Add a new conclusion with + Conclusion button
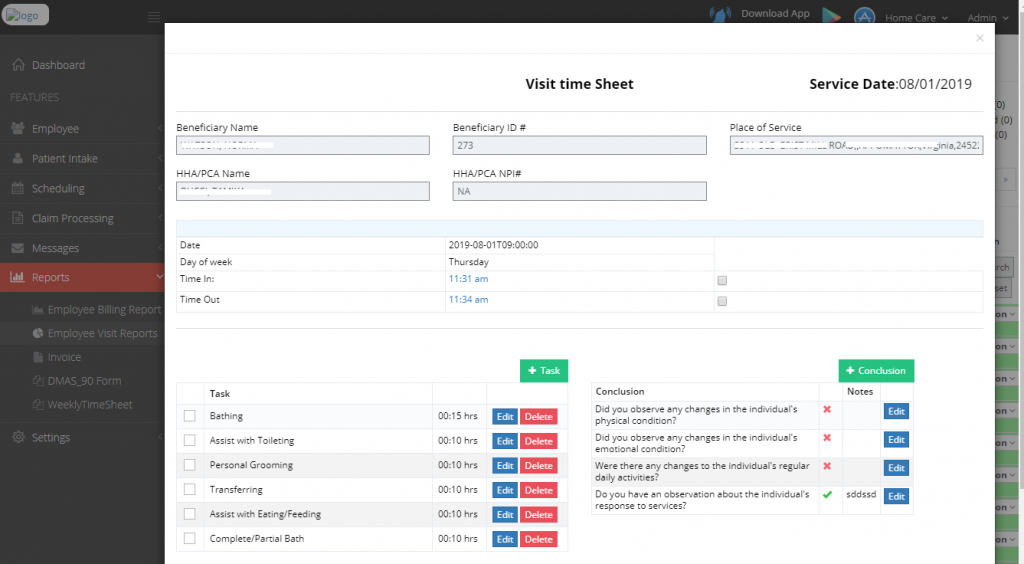1024x564 pixels. pyautogui.click(x=876, y=371)
